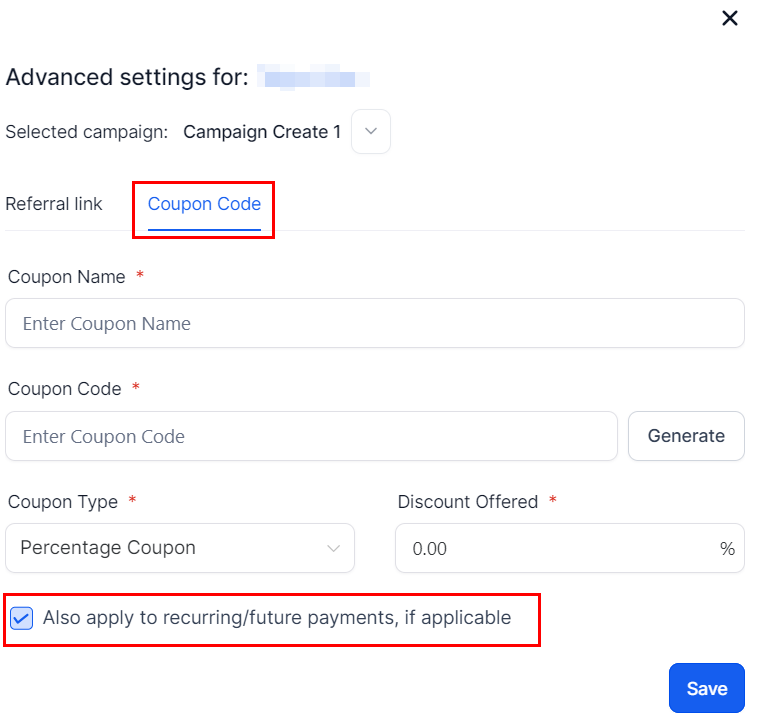Click the Also apply to recurring/future payments label
Viewport: 758px width, 714px height.
(x=277, y=618)
